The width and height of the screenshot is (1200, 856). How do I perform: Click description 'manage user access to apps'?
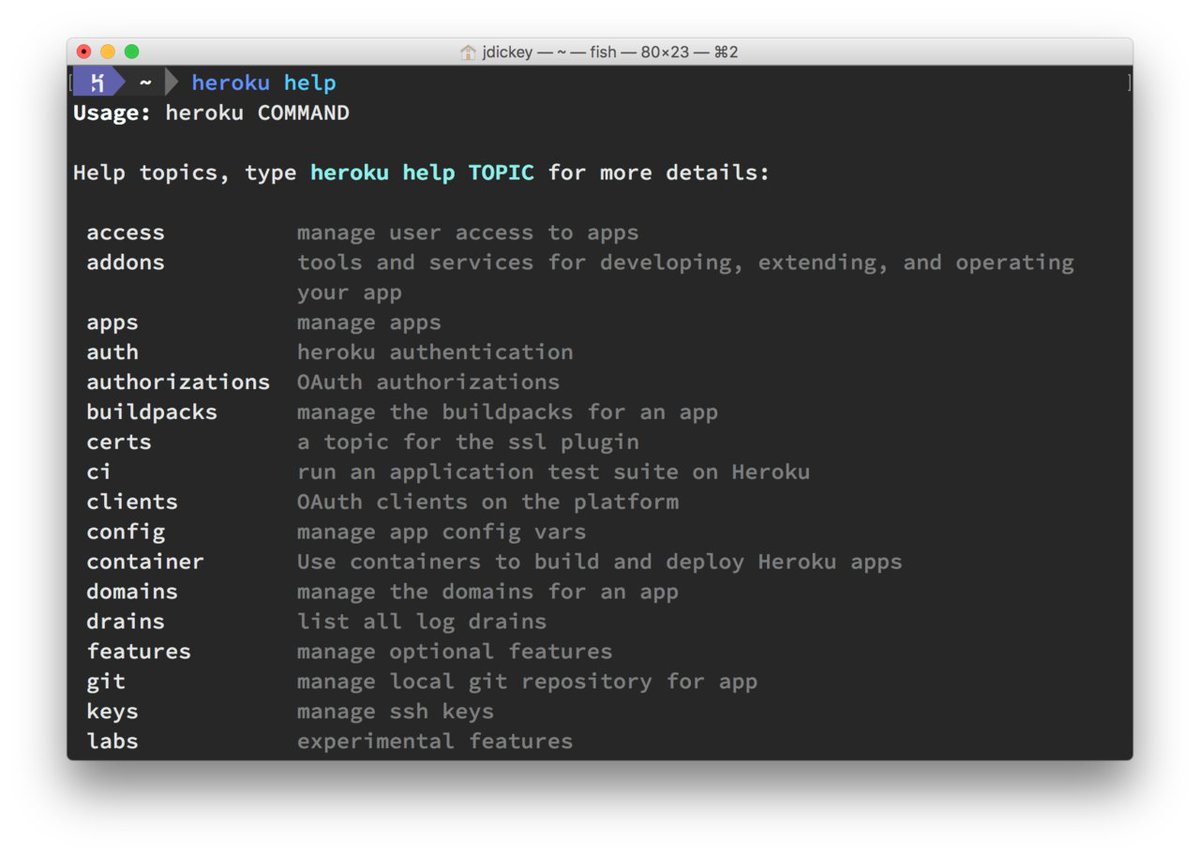[468, 233]
